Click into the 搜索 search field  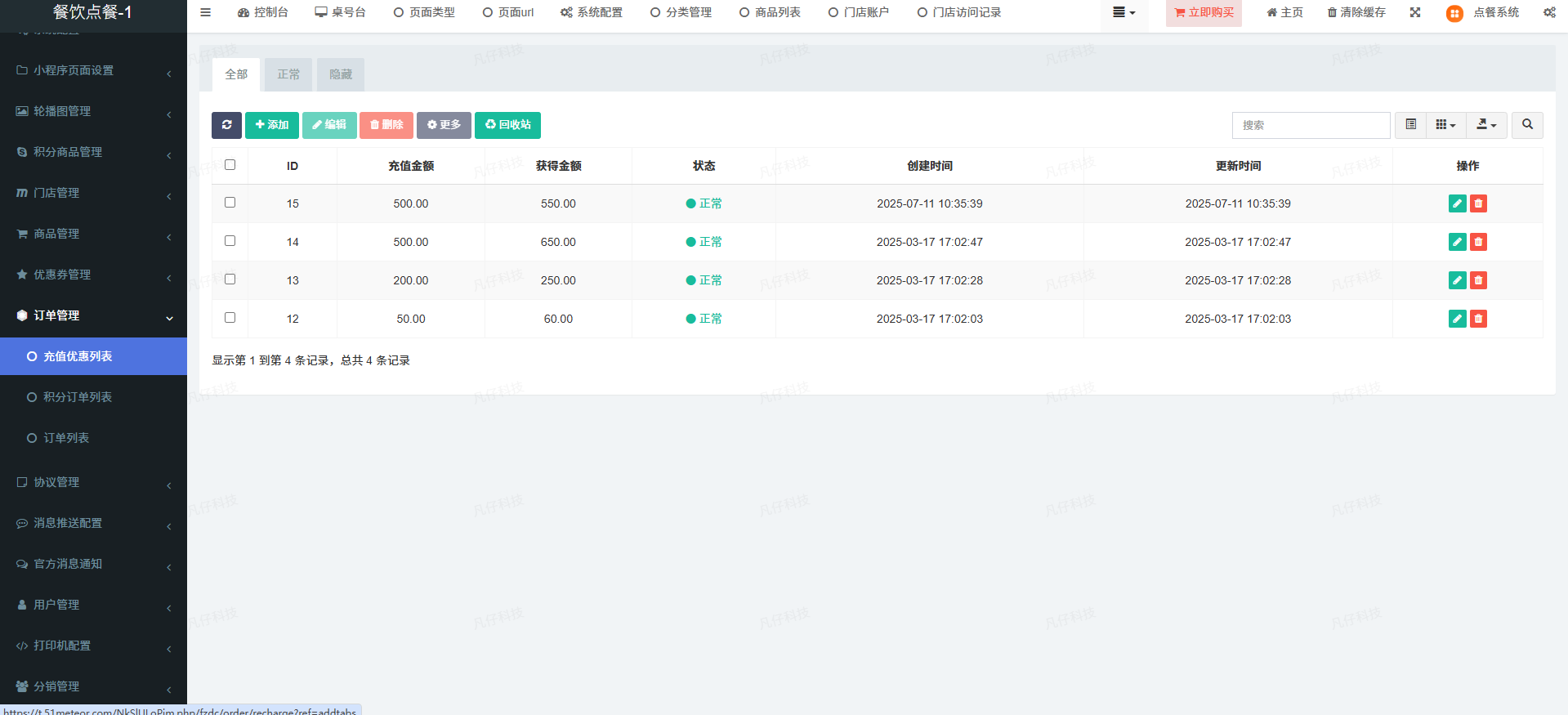[x=1310, y=125]
